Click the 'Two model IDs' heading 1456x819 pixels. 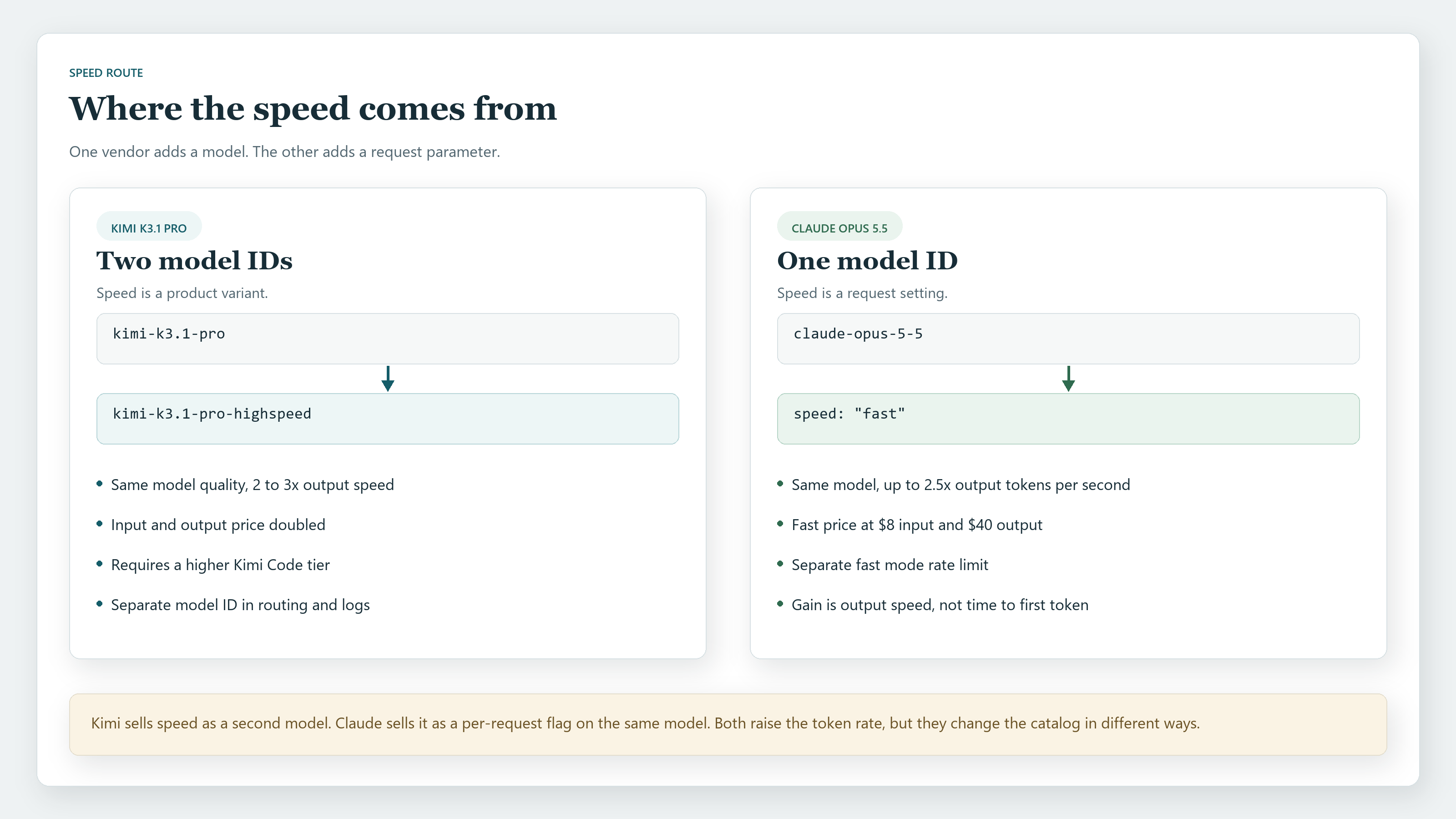[194, 261]
